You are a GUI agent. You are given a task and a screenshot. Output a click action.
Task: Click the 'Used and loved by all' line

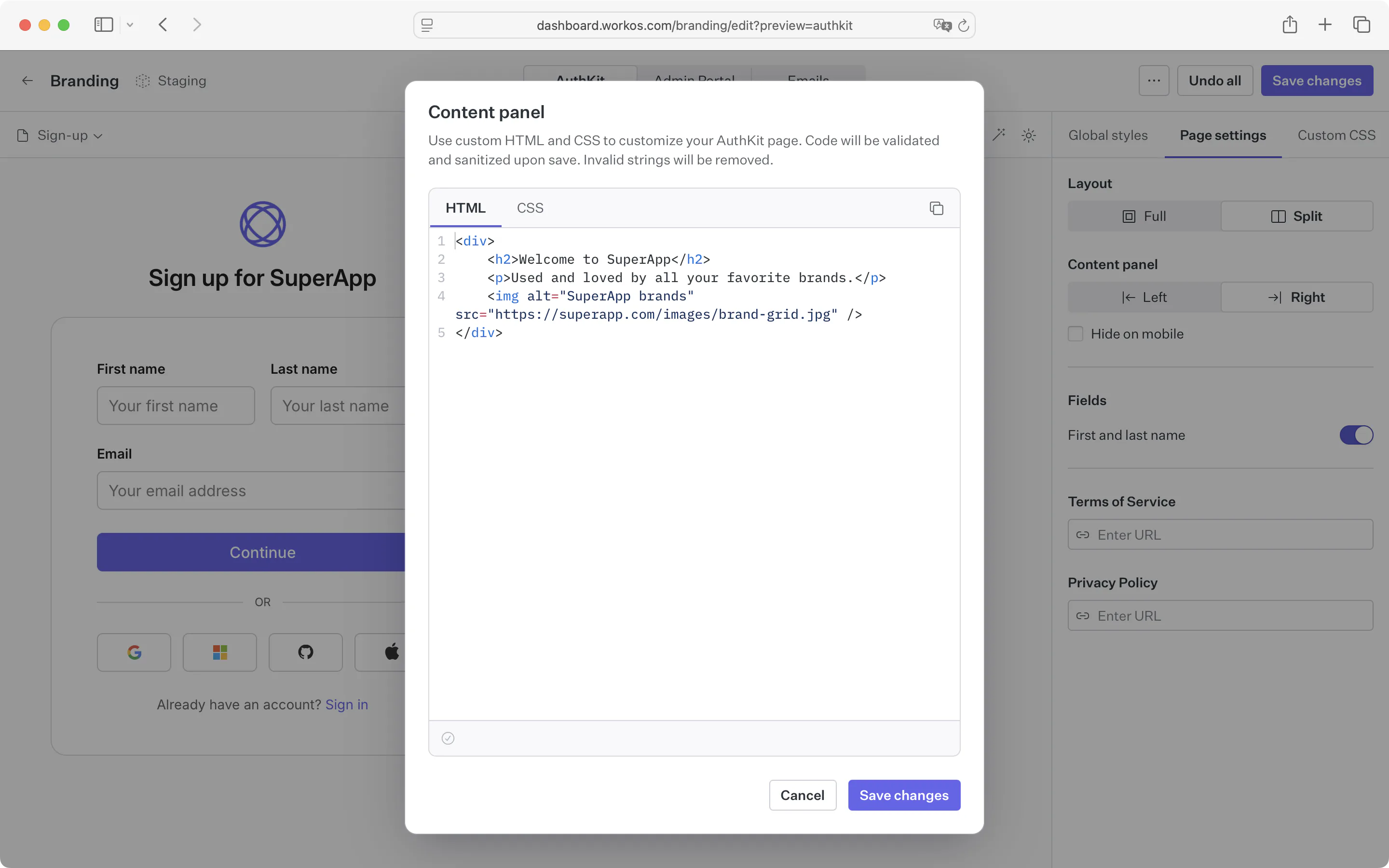(686, 278)
